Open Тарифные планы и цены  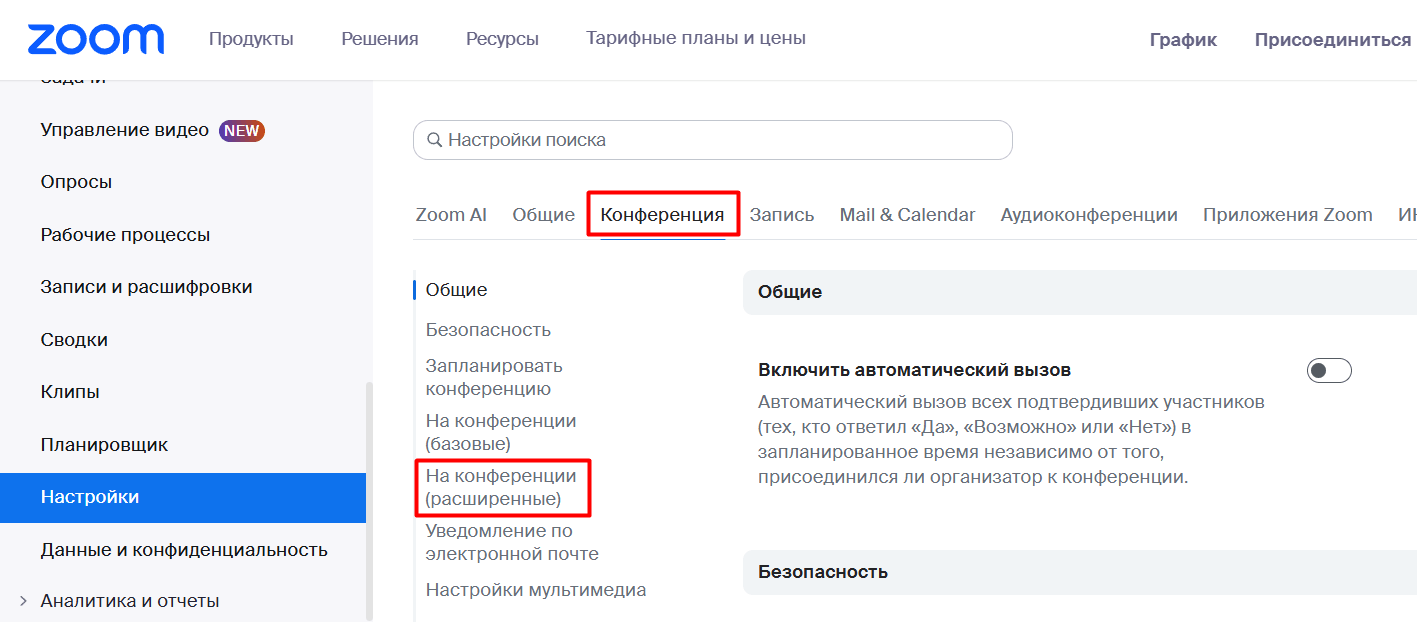(696, 39)
